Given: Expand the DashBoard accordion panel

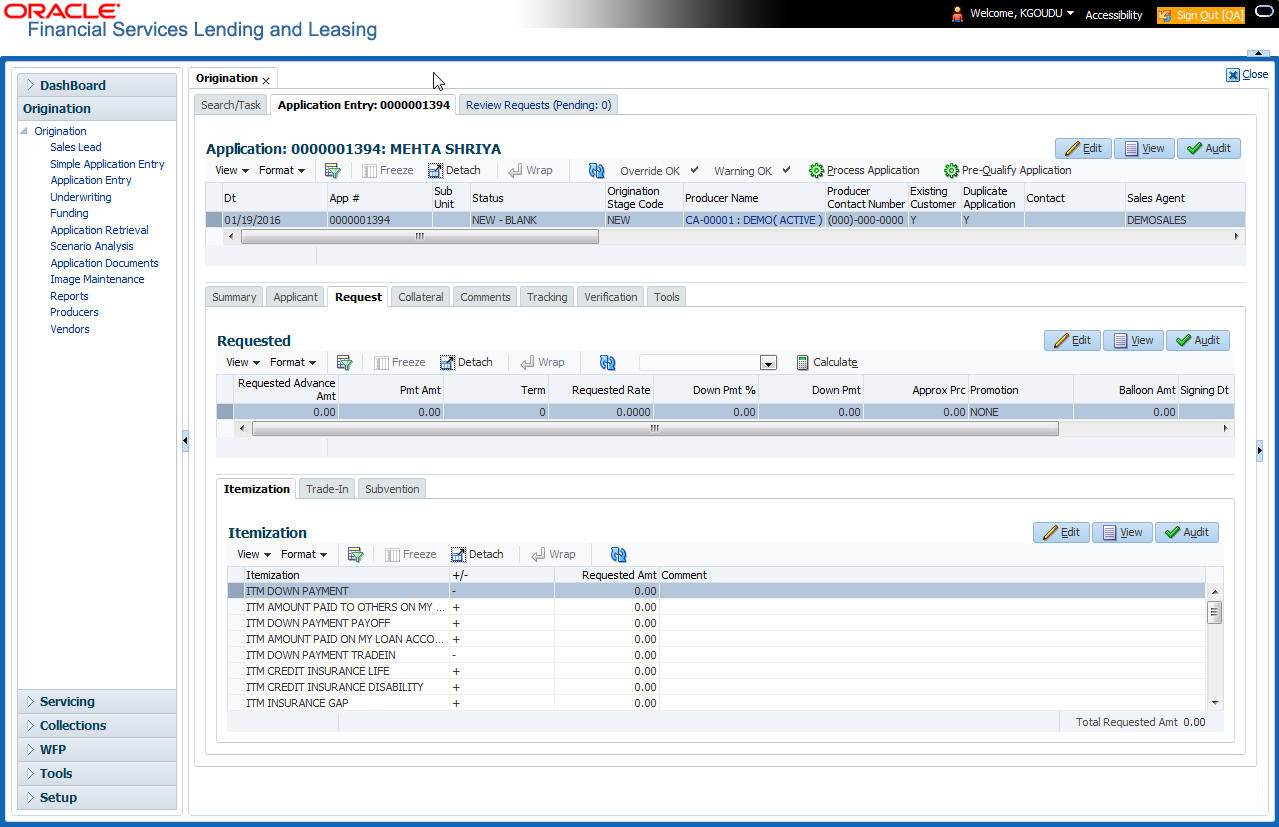Looking at the screenshot, I should click(97, 85).
